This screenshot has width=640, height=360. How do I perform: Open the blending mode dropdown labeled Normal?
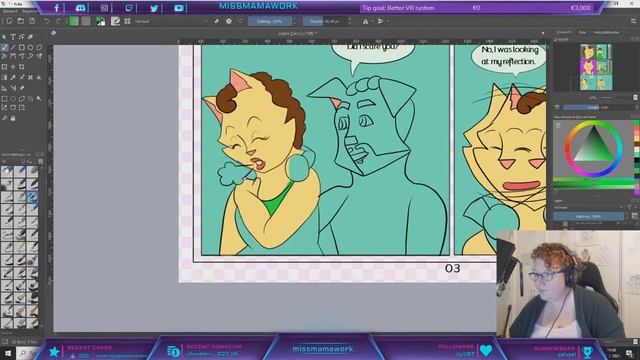point(171,21)
